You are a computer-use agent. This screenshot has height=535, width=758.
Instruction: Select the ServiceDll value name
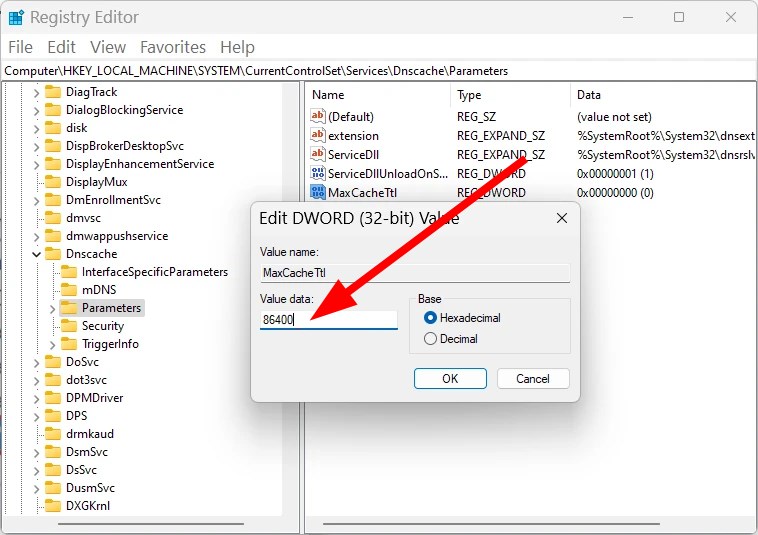pyautogui.click(x=353, y=155)
